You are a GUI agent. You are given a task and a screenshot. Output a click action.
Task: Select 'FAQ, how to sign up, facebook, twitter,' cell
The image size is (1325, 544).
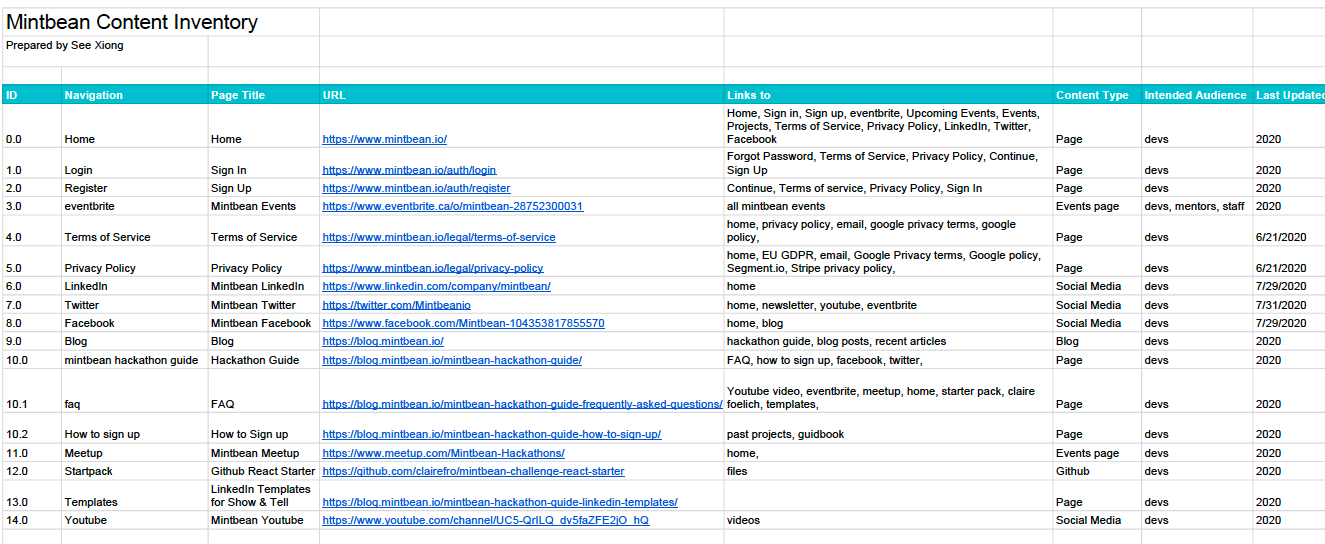(x=889, y=360)
